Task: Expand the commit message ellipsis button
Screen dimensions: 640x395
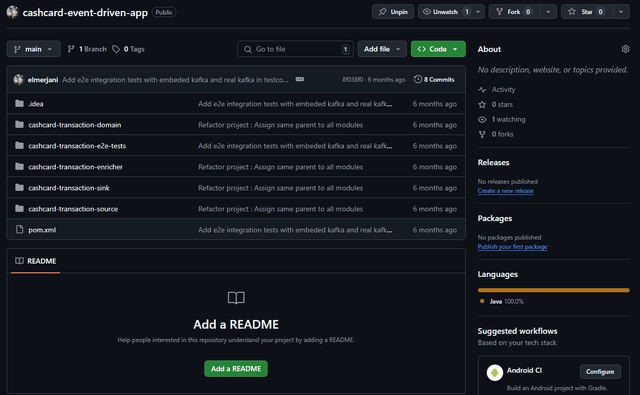Action: 300,79
